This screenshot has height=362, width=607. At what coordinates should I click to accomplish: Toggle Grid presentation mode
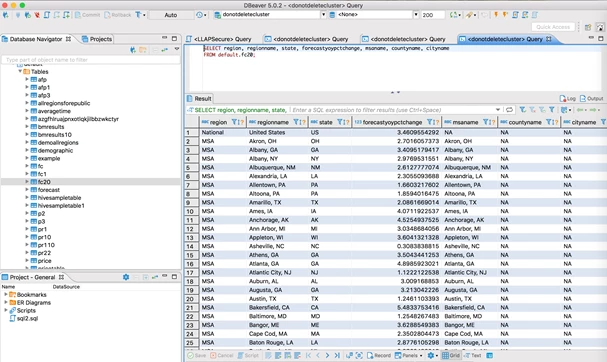coord(451,355)
